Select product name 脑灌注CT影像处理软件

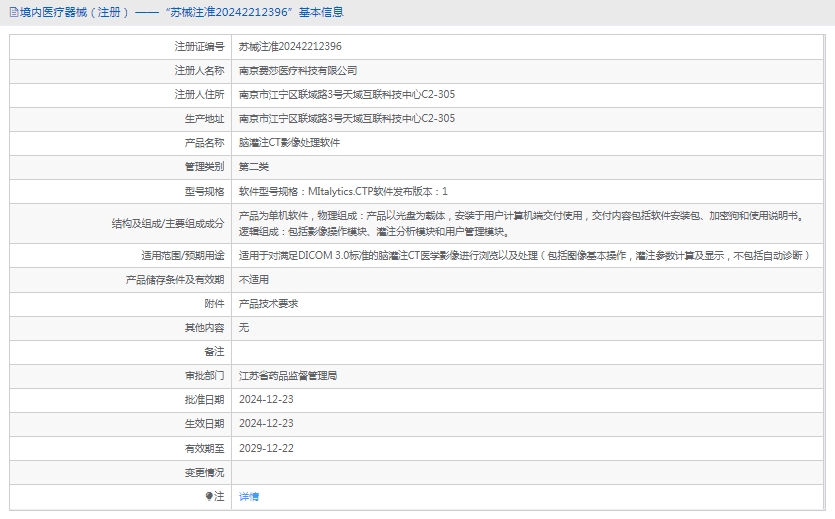(x=289, y=143)
